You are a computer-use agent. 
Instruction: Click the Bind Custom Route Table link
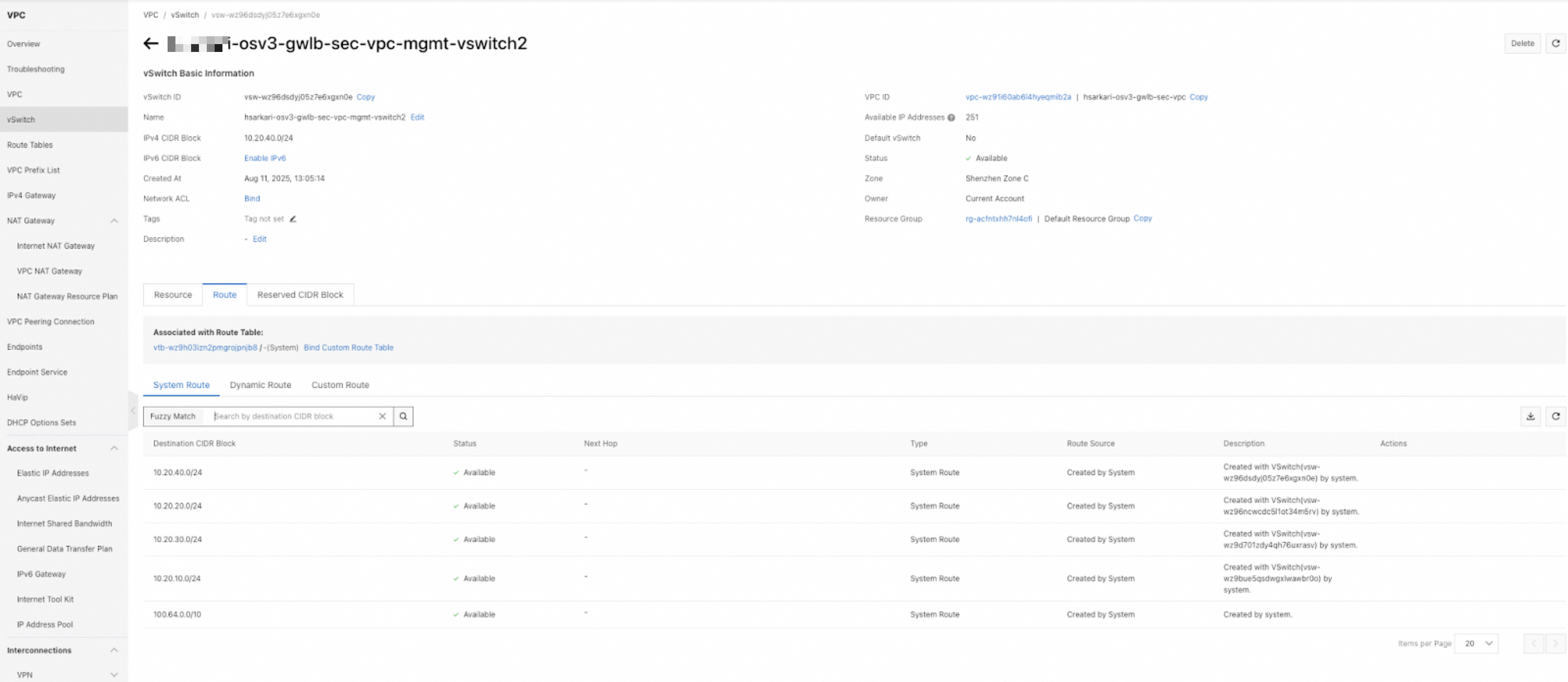click(x=348, y=348)
